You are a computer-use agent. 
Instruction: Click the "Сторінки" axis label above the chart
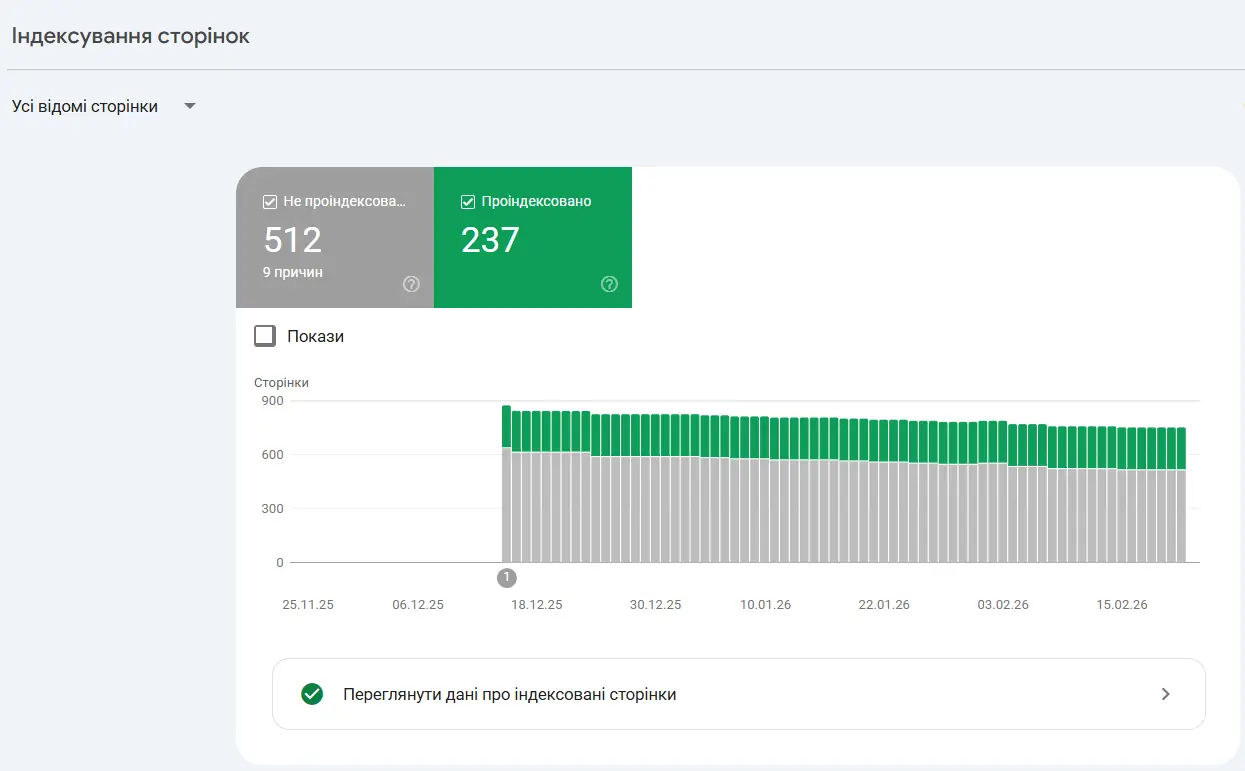(281, 382)
